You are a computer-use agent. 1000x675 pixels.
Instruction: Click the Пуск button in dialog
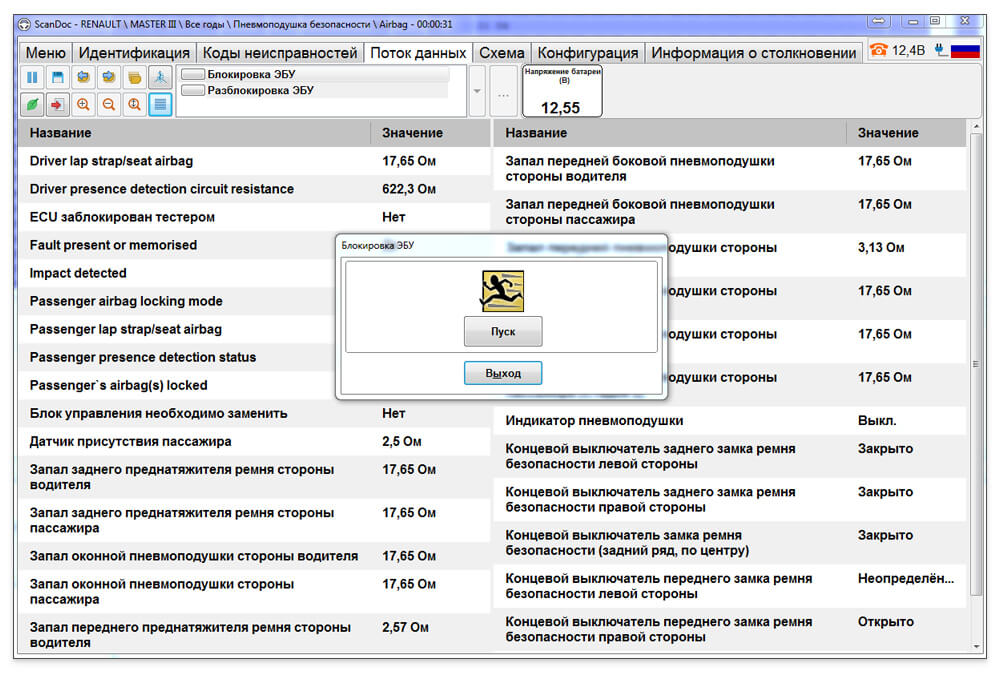pyautogui.click(x=503, y=332)
